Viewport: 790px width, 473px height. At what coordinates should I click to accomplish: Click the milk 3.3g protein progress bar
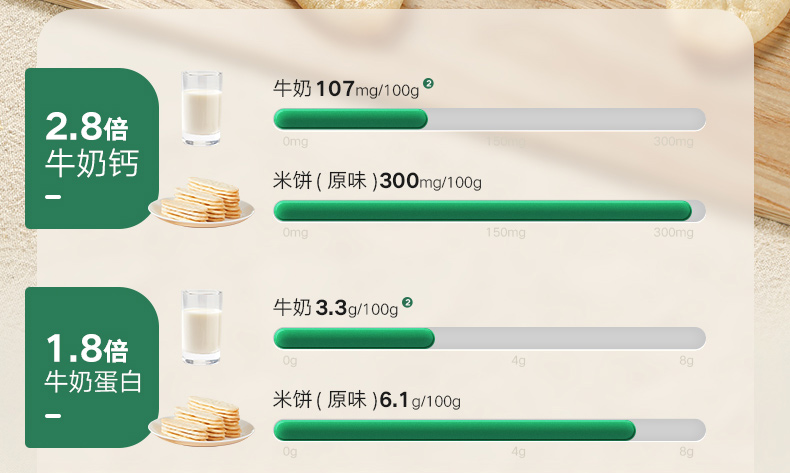489,338
